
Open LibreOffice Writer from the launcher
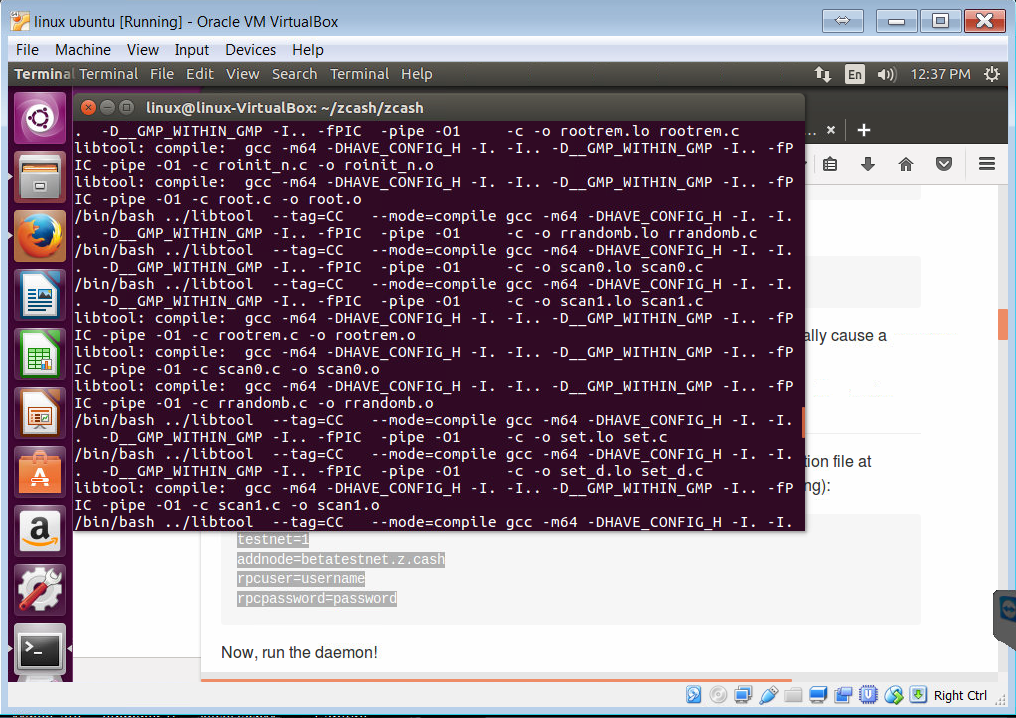pos(40,295)
